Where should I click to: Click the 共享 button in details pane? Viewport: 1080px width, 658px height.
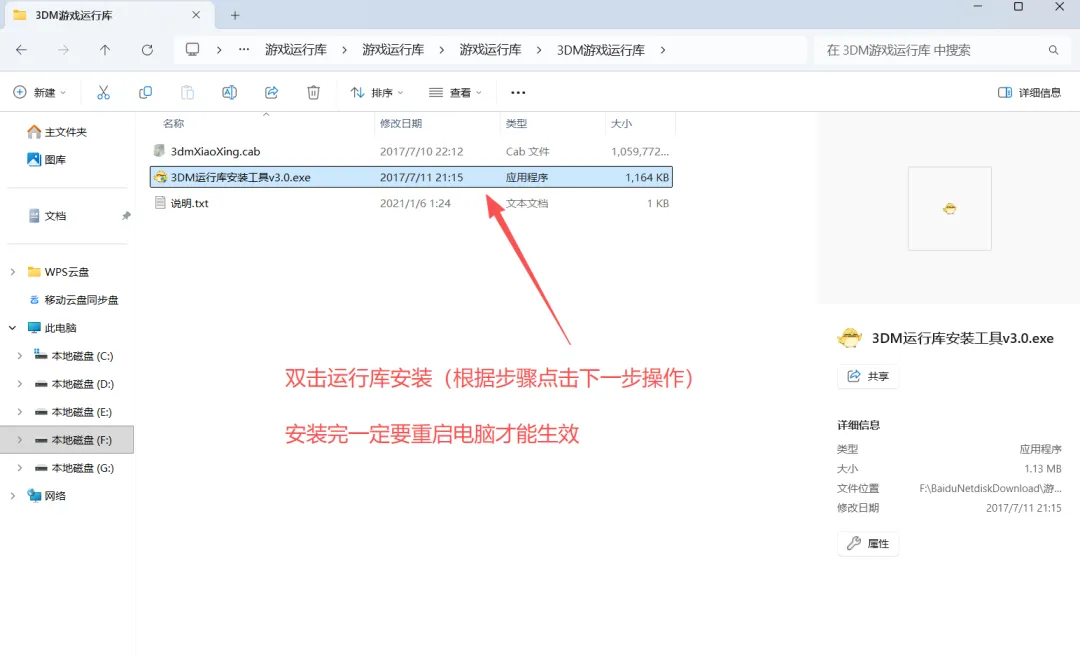[x=868, y=376]
